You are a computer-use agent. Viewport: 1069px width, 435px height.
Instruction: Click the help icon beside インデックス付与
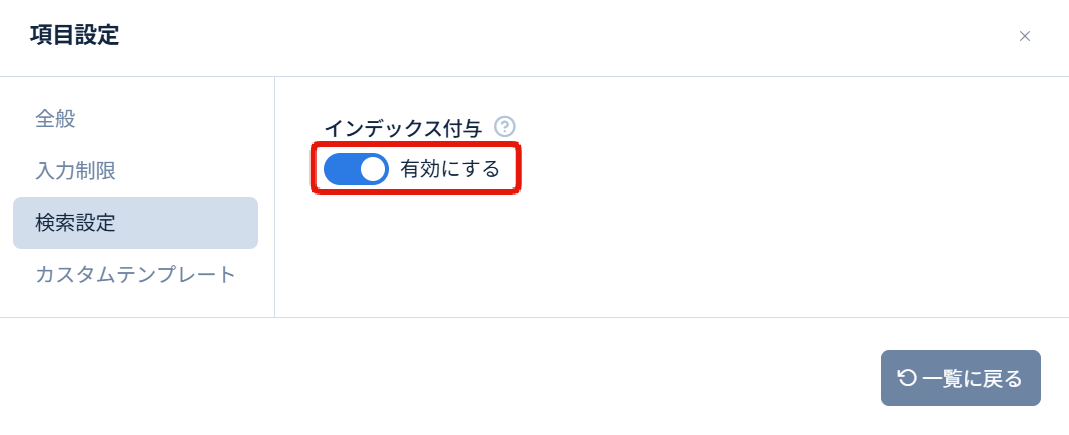pos(505,127)
